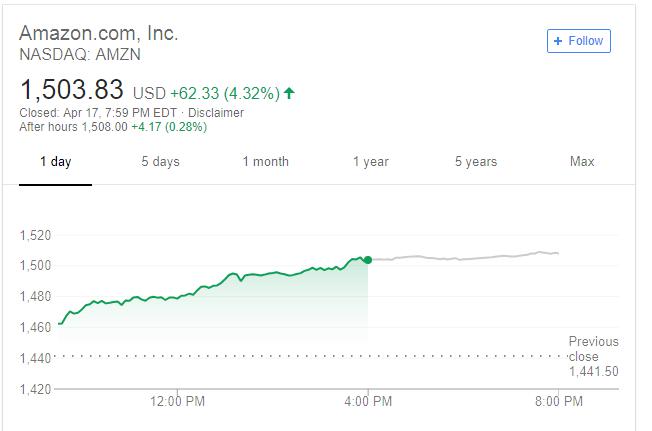Screen dimensions: 652x431
Task: Click the Previous close 1,441.50 label
Action: pyautogui.click(x=593, y=356)
